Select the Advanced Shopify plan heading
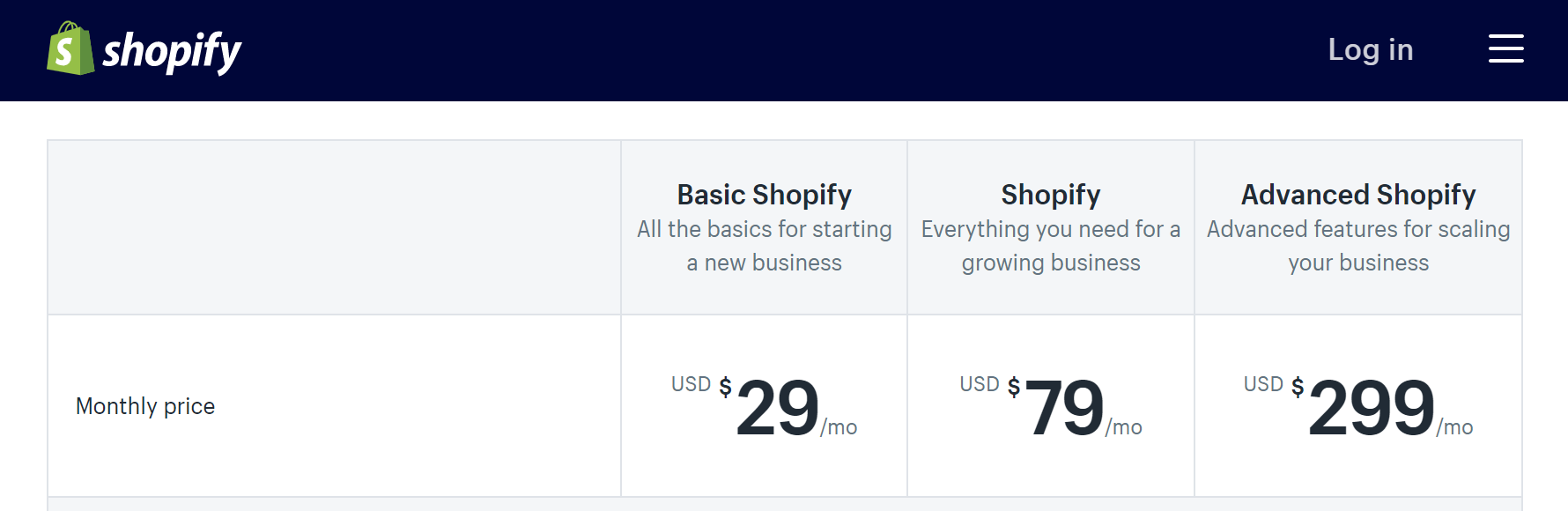This screenshot has height=511, width=1568. [1357, 195]
